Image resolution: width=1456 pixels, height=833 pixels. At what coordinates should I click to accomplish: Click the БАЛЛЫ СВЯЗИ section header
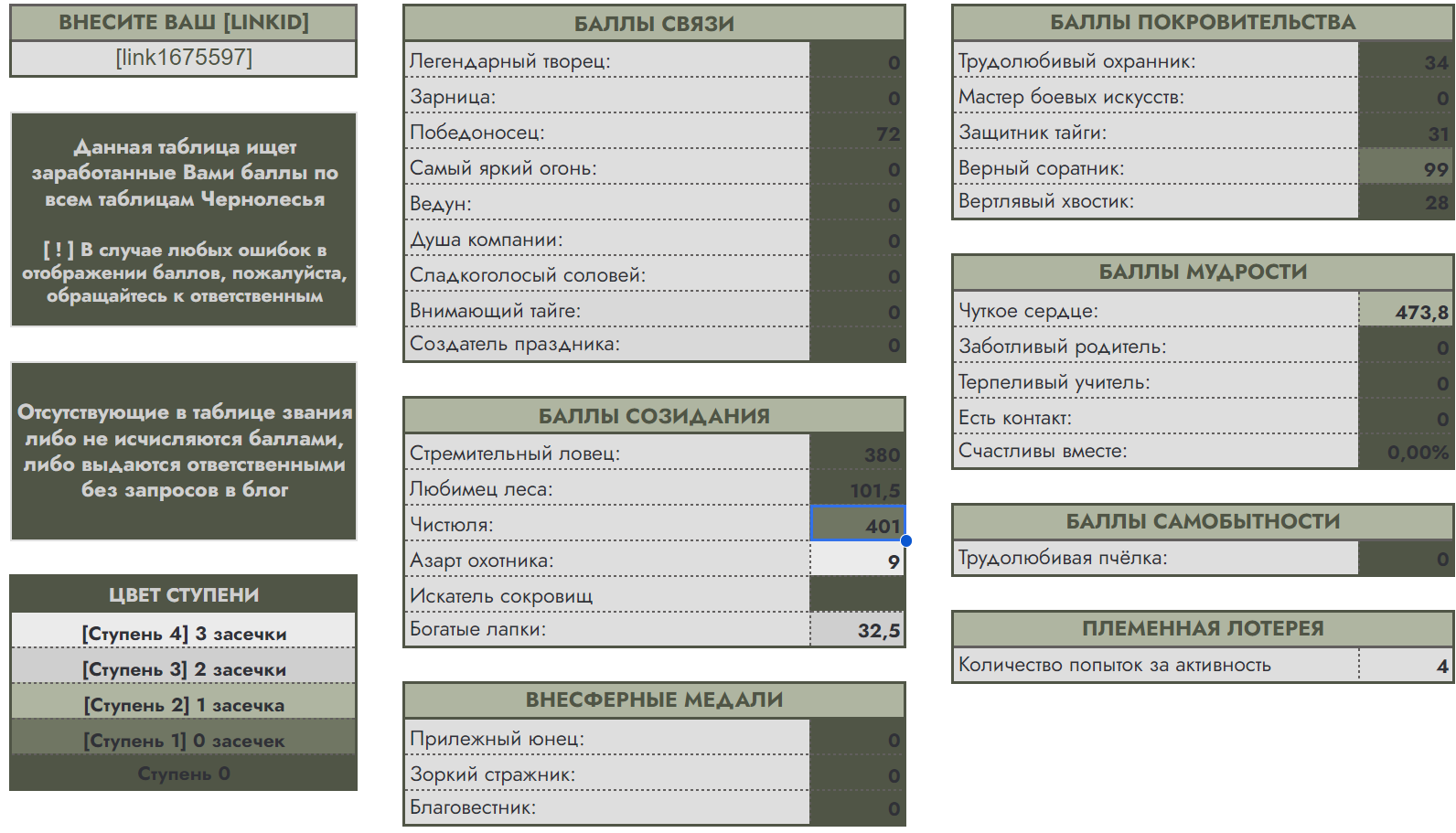point(654,24)
